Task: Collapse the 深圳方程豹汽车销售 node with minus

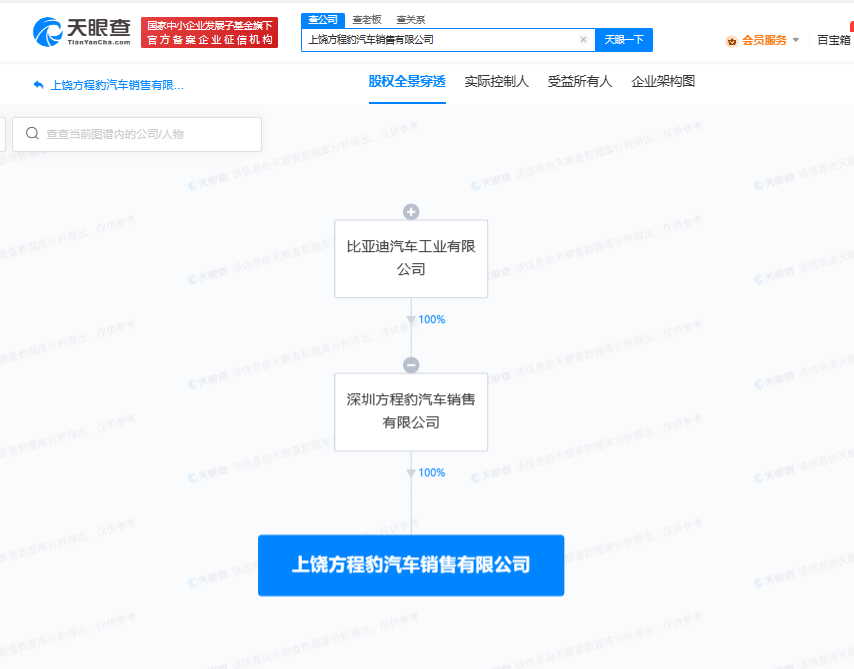Action: point(411,365)
